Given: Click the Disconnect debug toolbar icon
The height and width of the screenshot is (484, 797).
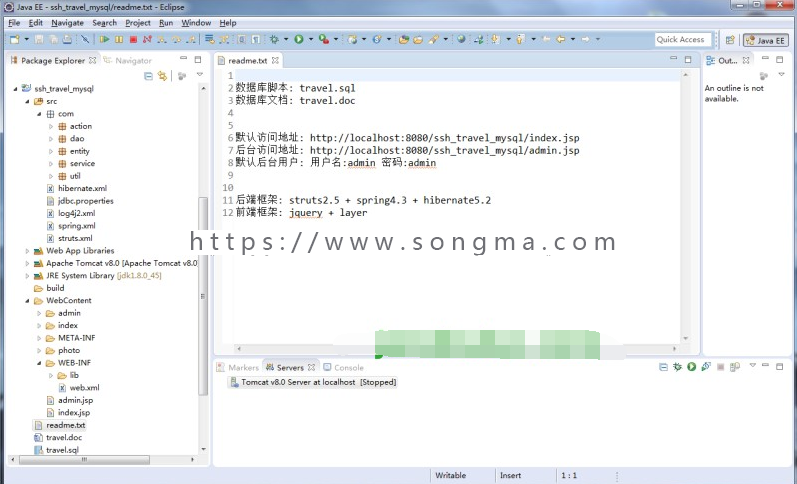Looking at the screenshot, I should pos(147,39).
